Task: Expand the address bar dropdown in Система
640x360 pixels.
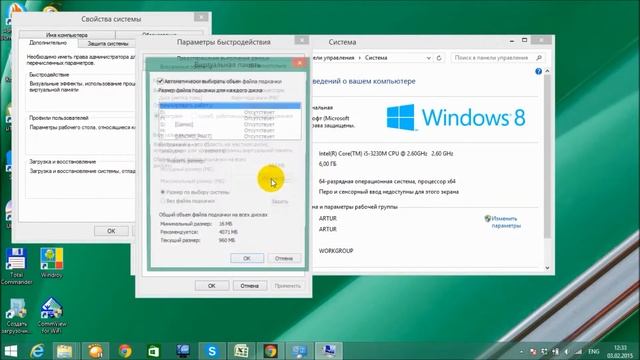Action: click(428, 58)
